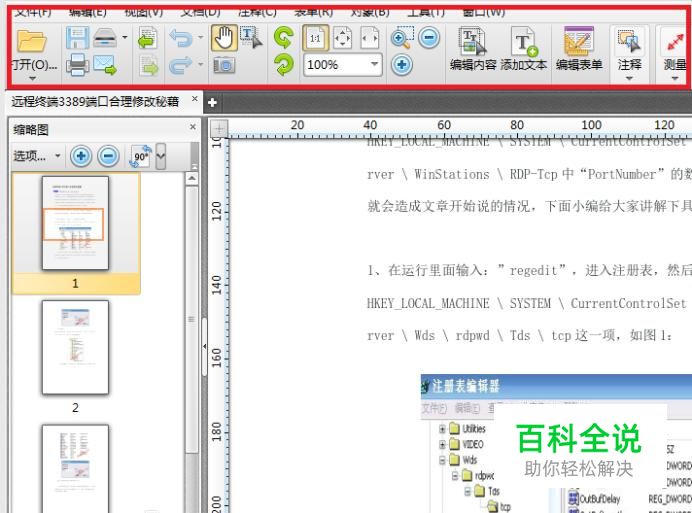Open the Undo history dropdown arrow
This screenshot has width=692, height=513.
click(201, 38)
